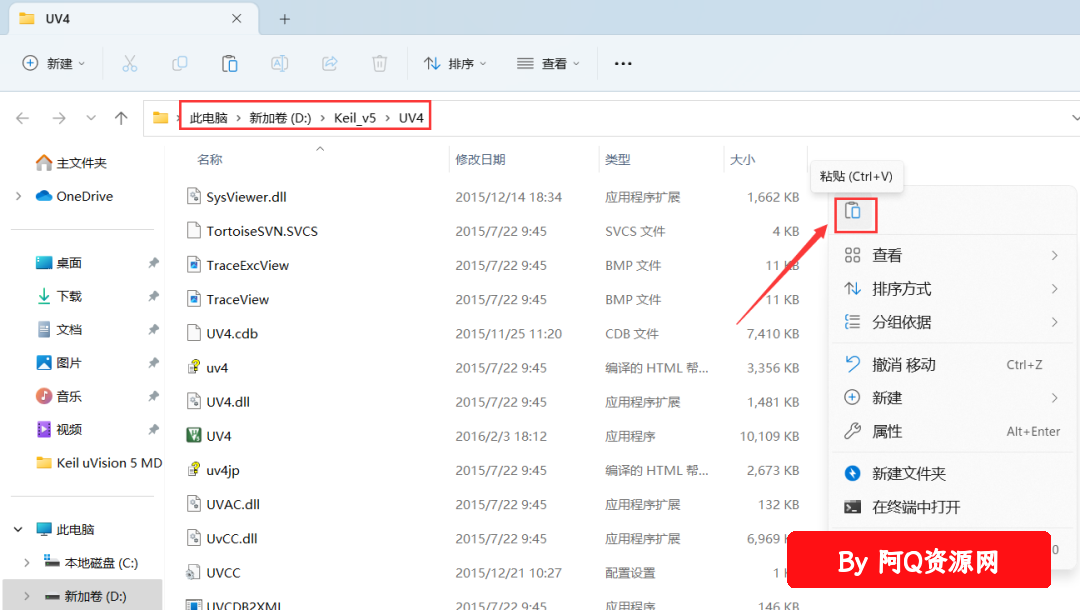Open the 排序 sort dropdown
Screen dimensions: 1080x610
click(x=455, y=63)
